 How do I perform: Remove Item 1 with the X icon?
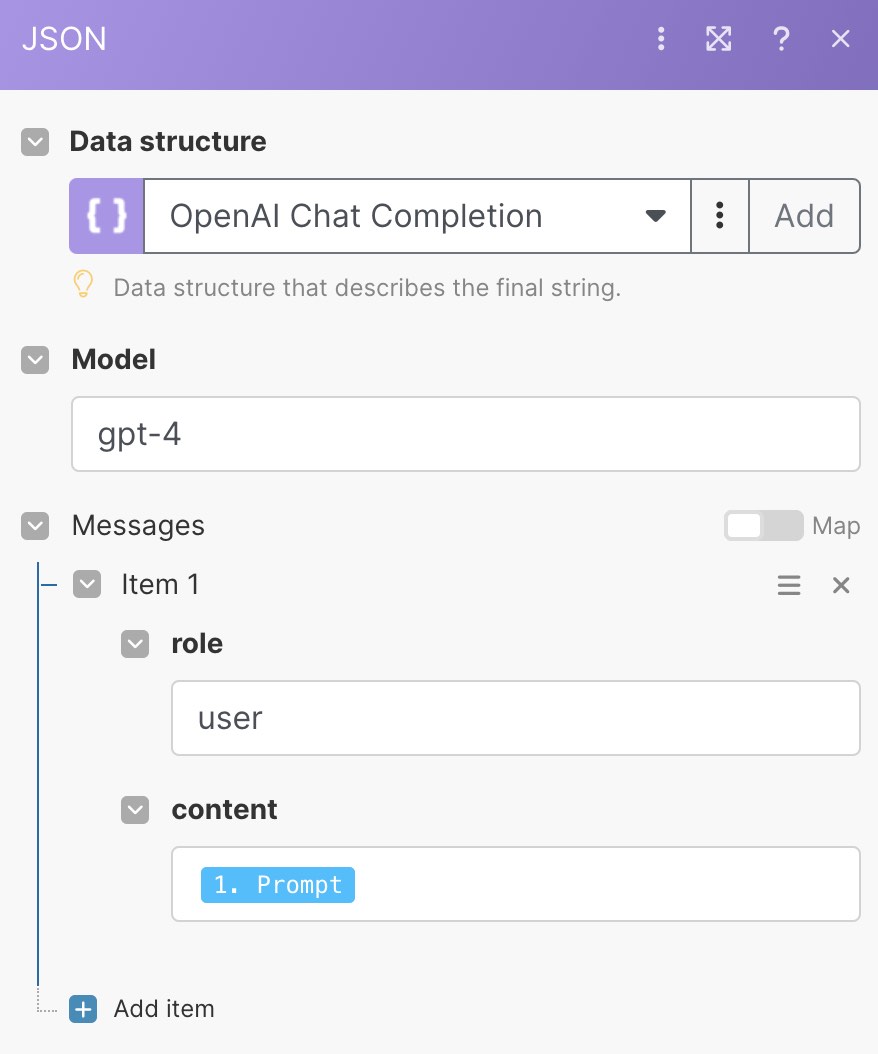pyautogui.click(x=841, y=585)
